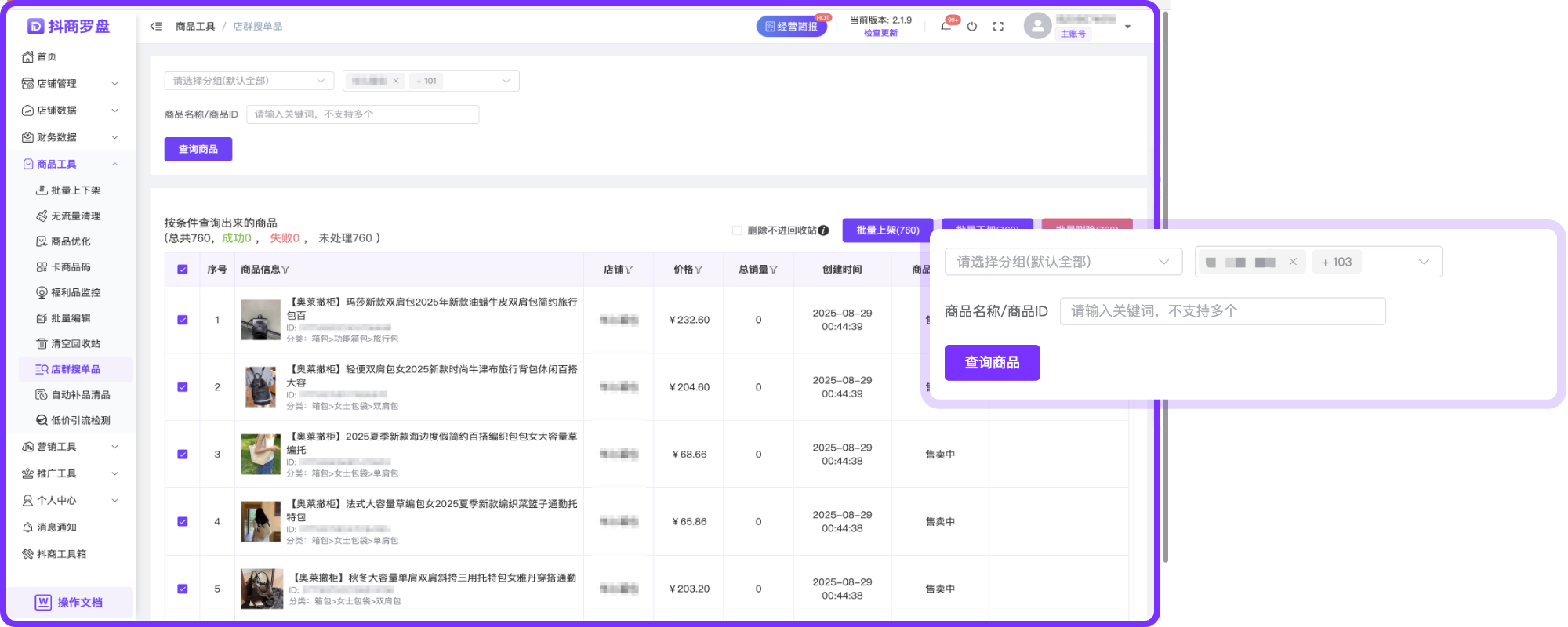Click the total sales filter icon
Viewport: 1568px width, 627px height.
(774, 270)
